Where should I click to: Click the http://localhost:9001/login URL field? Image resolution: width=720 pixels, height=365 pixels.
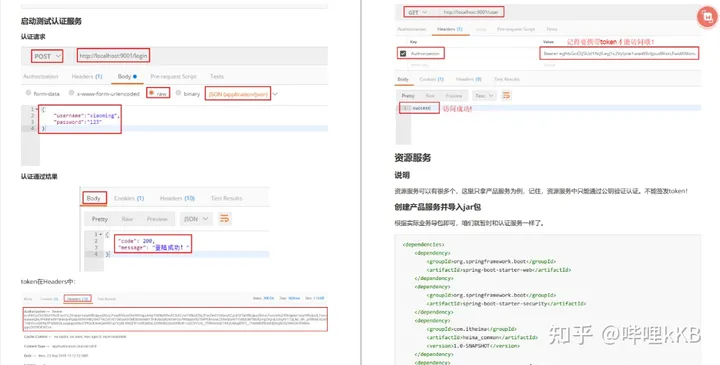point(113,56)
